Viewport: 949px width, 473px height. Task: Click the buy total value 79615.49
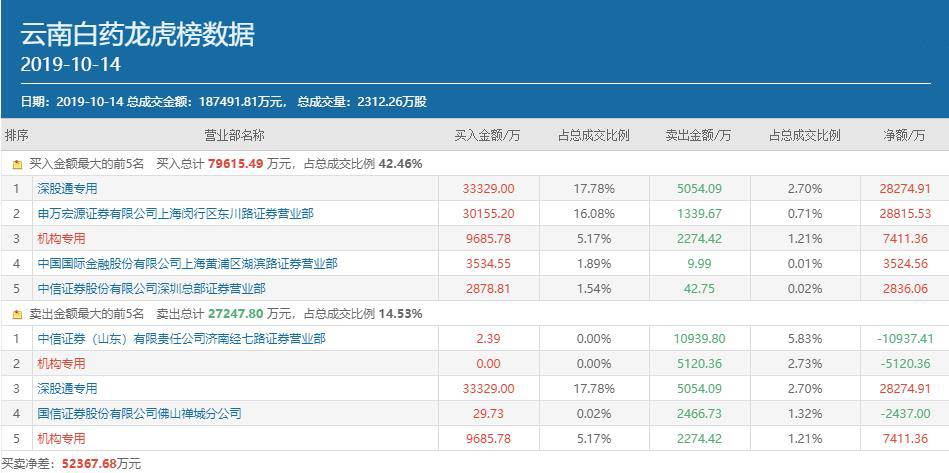236,164
